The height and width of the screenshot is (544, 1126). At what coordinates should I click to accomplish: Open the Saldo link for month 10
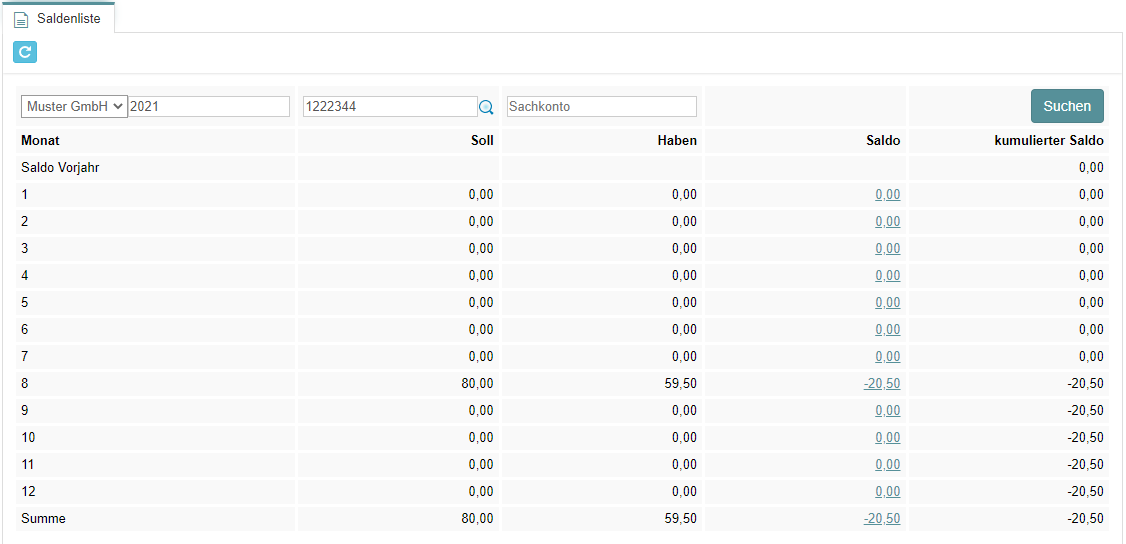(888, 438)
